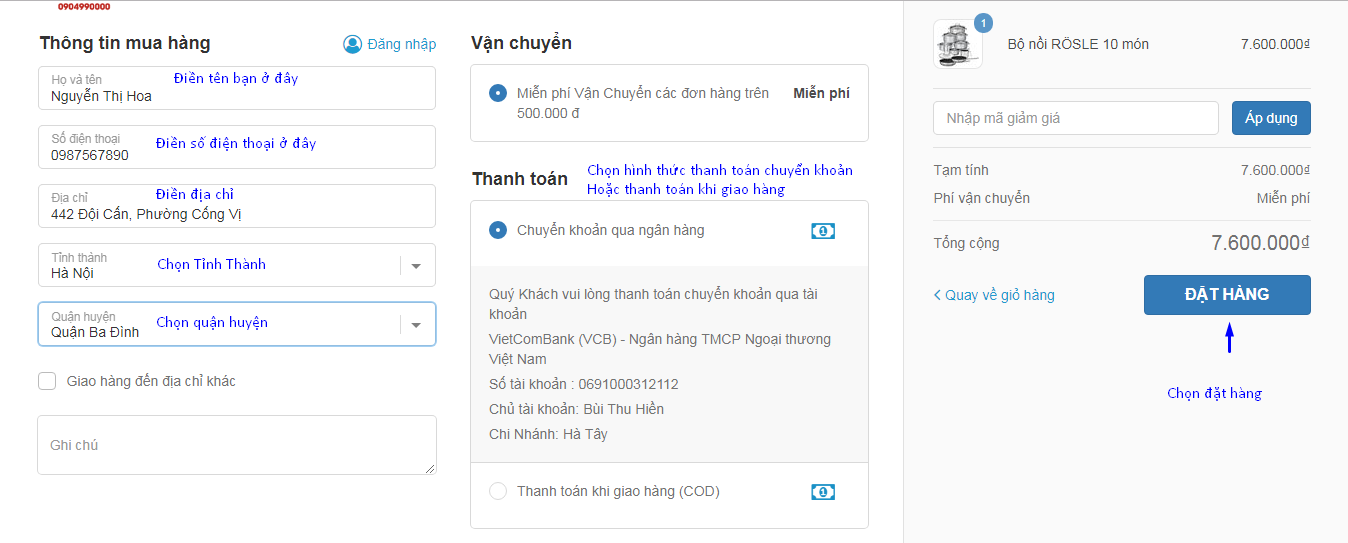Click the Quận Ba Đình selection field
This screenshot has height=543, width=1348.
pyautogui.click(x=237, y=324)
